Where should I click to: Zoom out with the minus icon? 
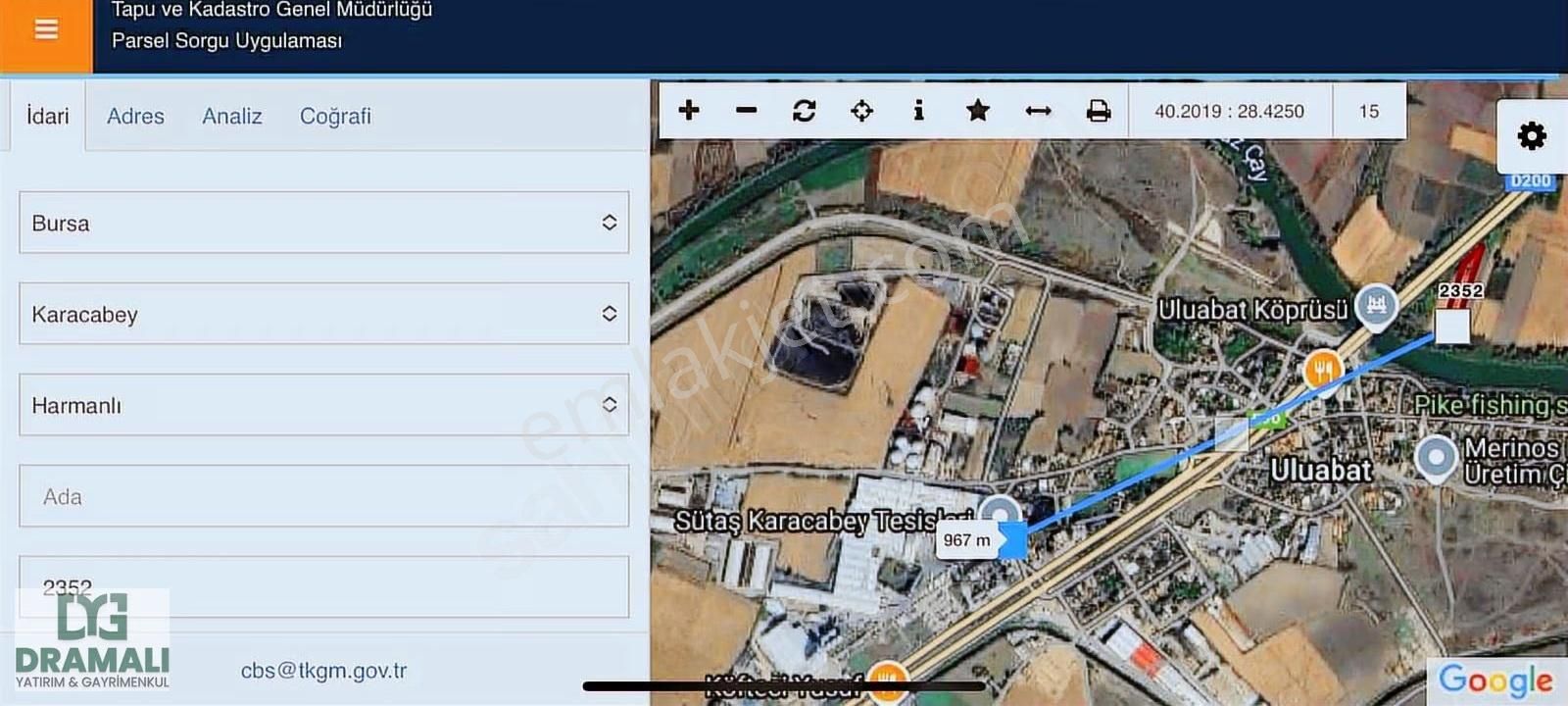point(747,111)
